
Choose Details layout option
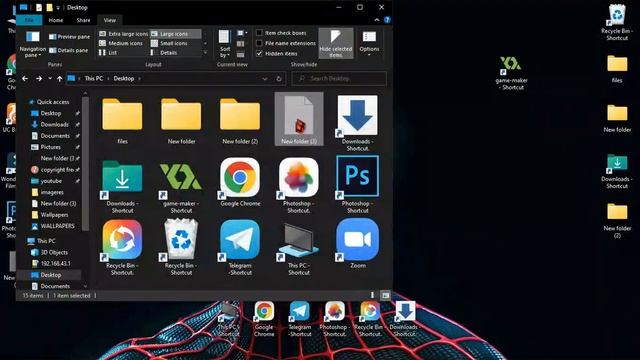[x=164, y=53]
